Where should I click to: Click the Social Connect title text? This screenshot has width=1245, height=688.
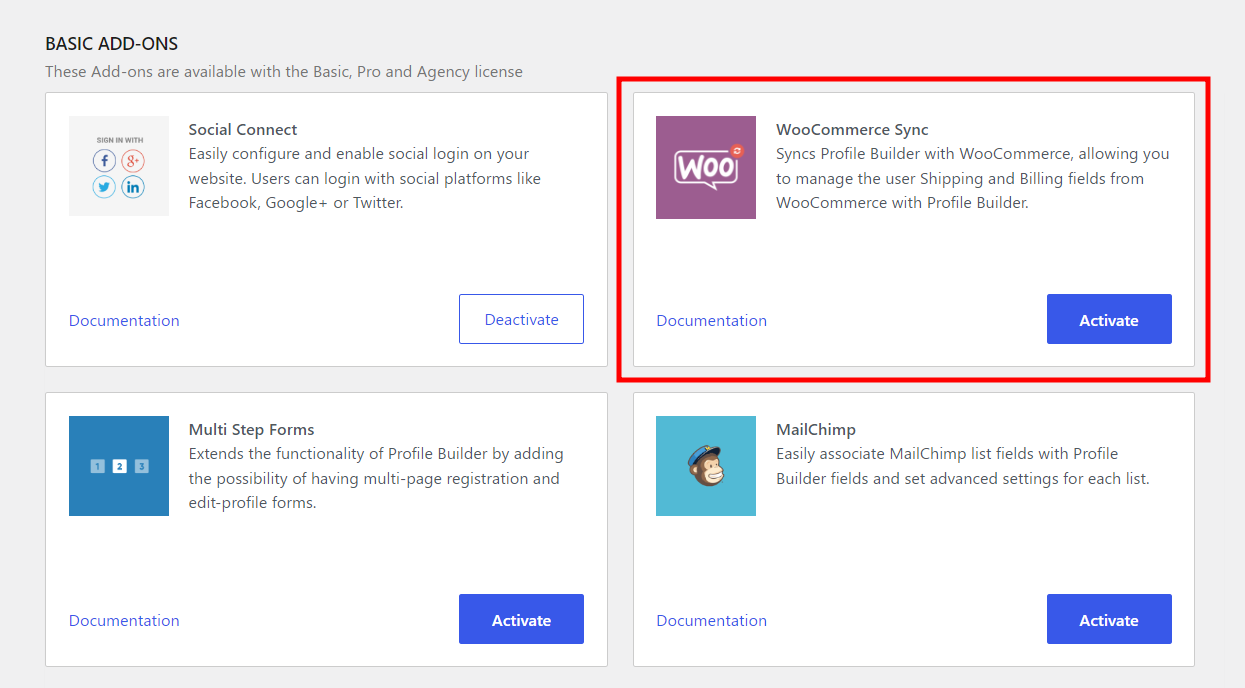point(243,130)
